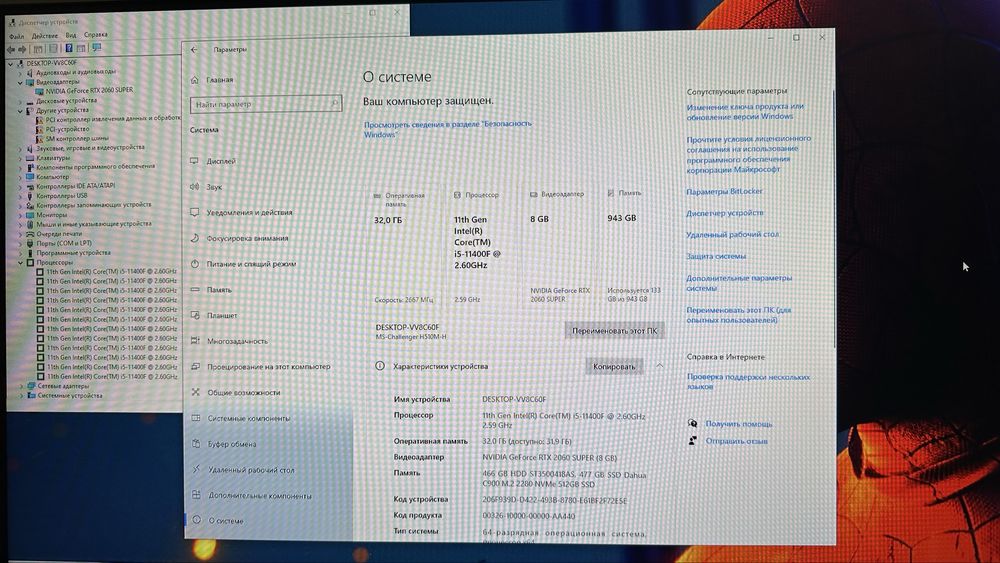Open Диспетчер устройств related link
The height and width of the screenshot is (563, 1000).
click(724, 213)
